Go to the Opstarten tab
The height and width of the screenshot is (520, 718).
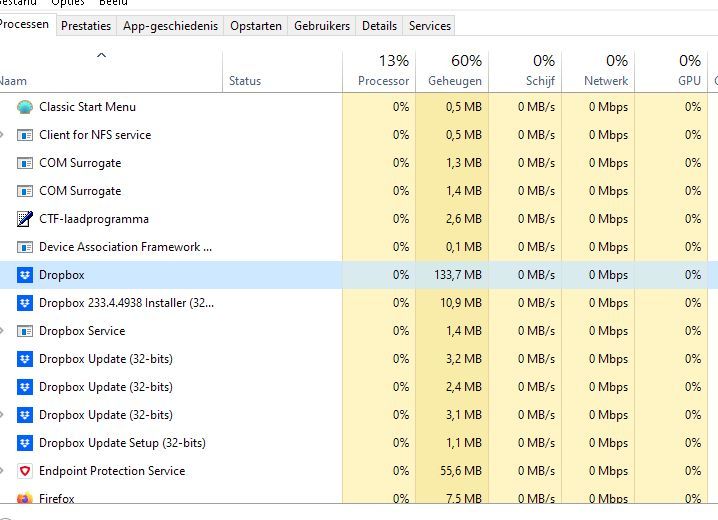[x=255, y=26]
